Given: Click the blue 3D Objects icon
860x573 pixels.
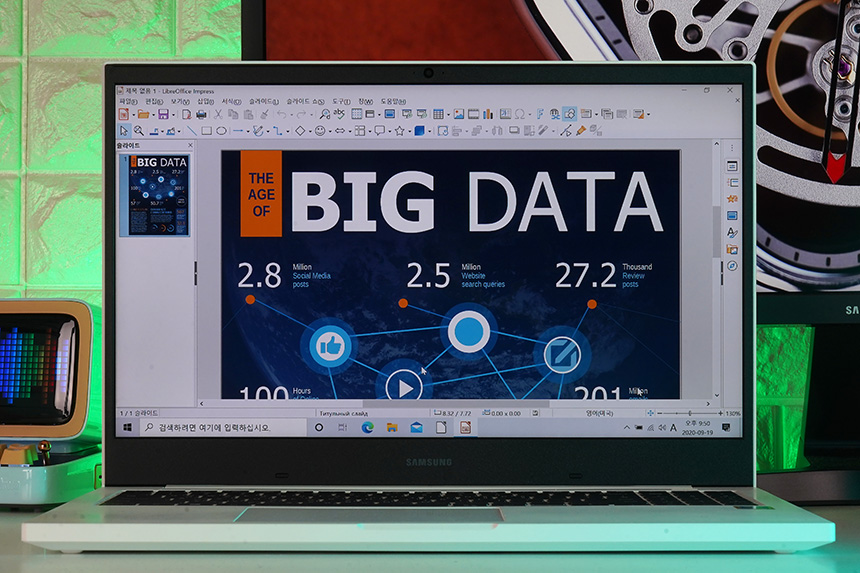Looking at the screenshot, I should coord(420,131).
